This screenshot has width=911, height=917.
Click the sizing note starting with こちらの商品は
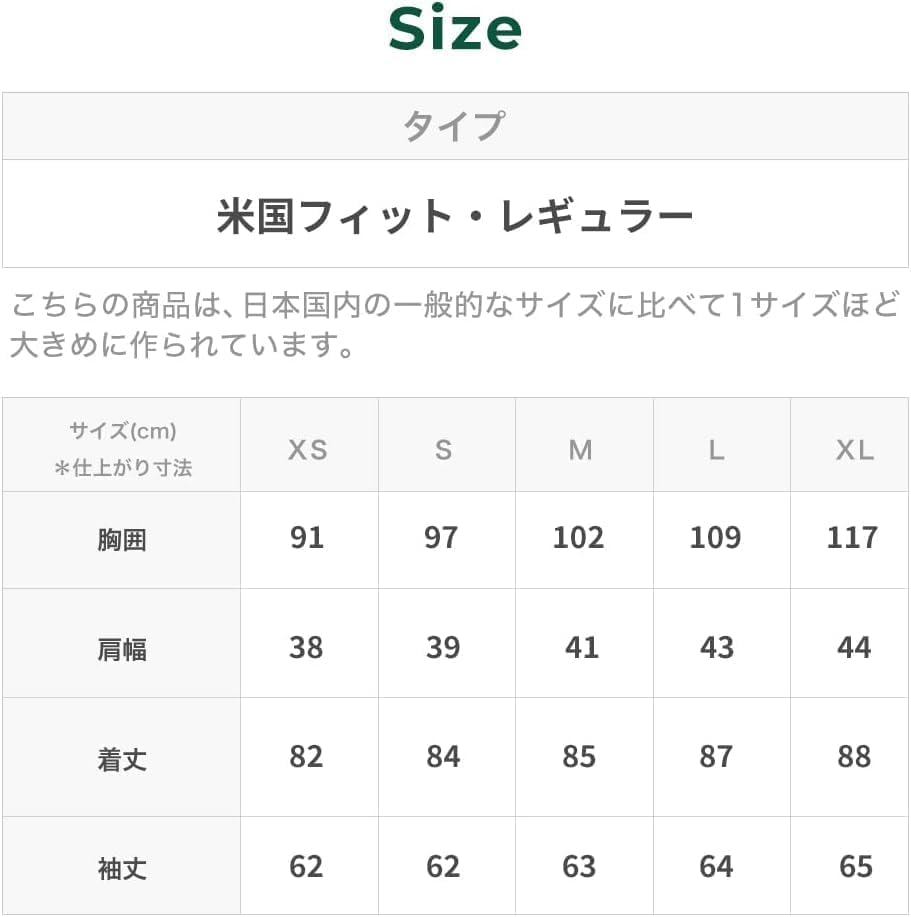(455, 325)
